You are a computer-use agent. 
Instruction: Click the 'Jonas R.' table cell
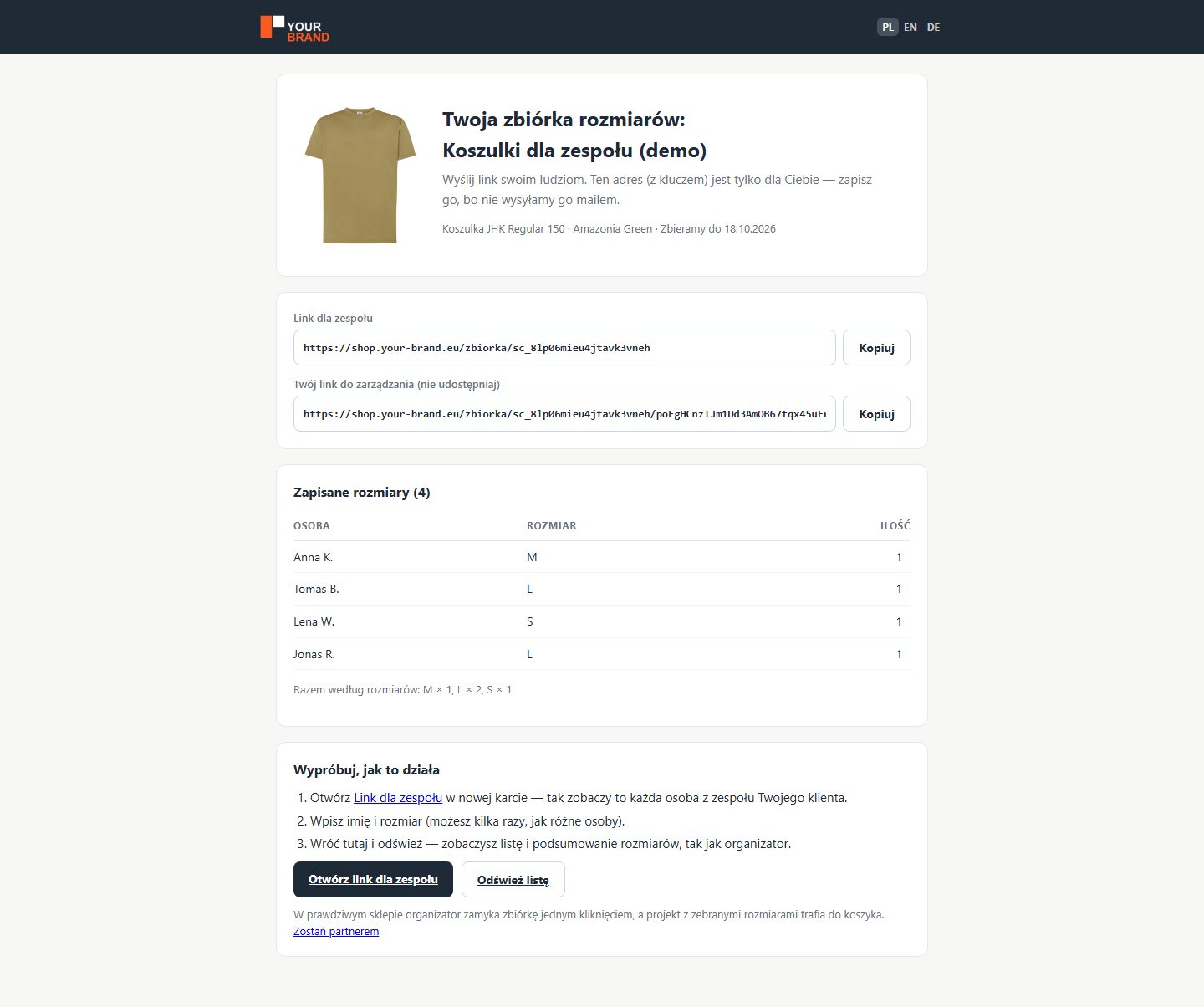314,654
